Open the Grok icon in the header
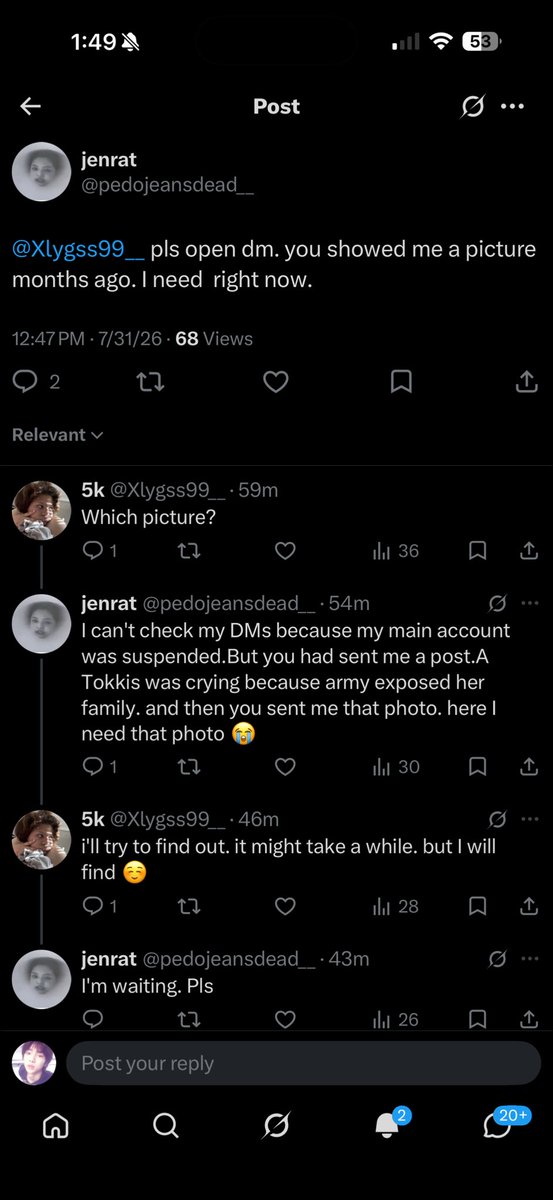 (x=472, y=106)
